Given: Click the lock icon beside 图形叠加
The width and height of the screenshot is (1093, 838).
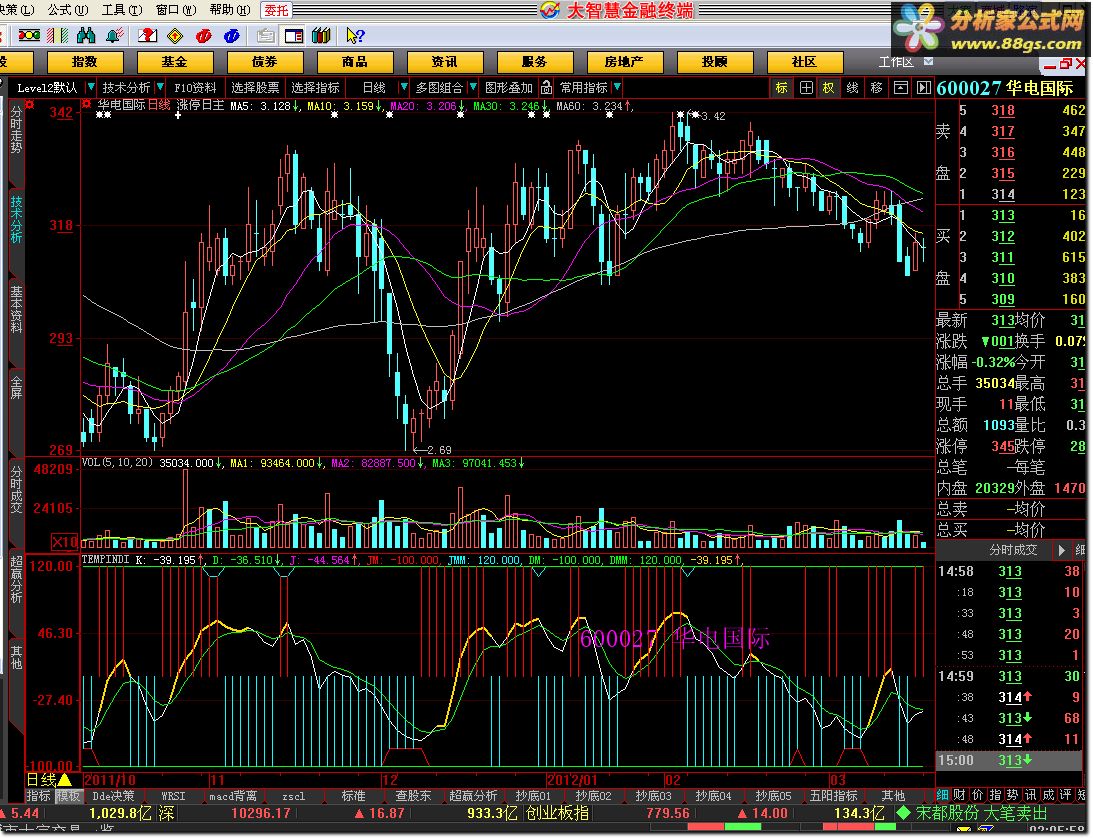Looking at the screenshot, I should [546, 87].
